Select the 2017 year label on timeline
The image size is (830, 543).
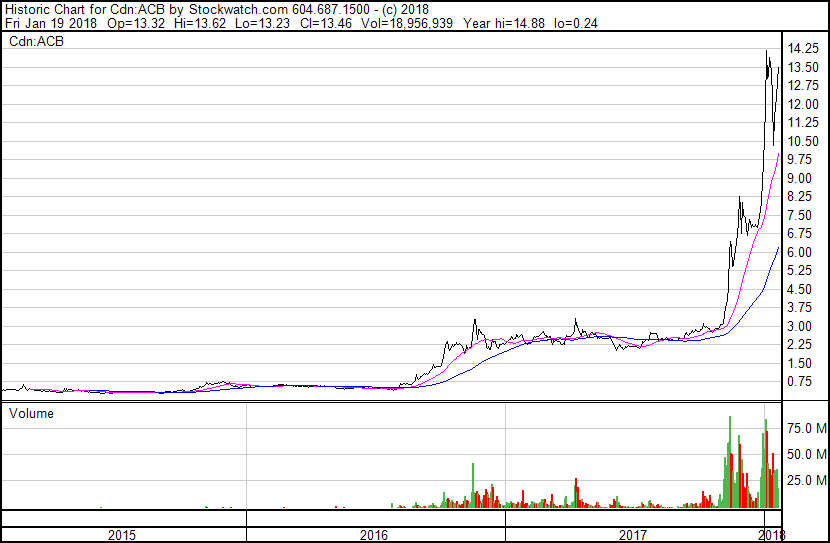point(633,535)
